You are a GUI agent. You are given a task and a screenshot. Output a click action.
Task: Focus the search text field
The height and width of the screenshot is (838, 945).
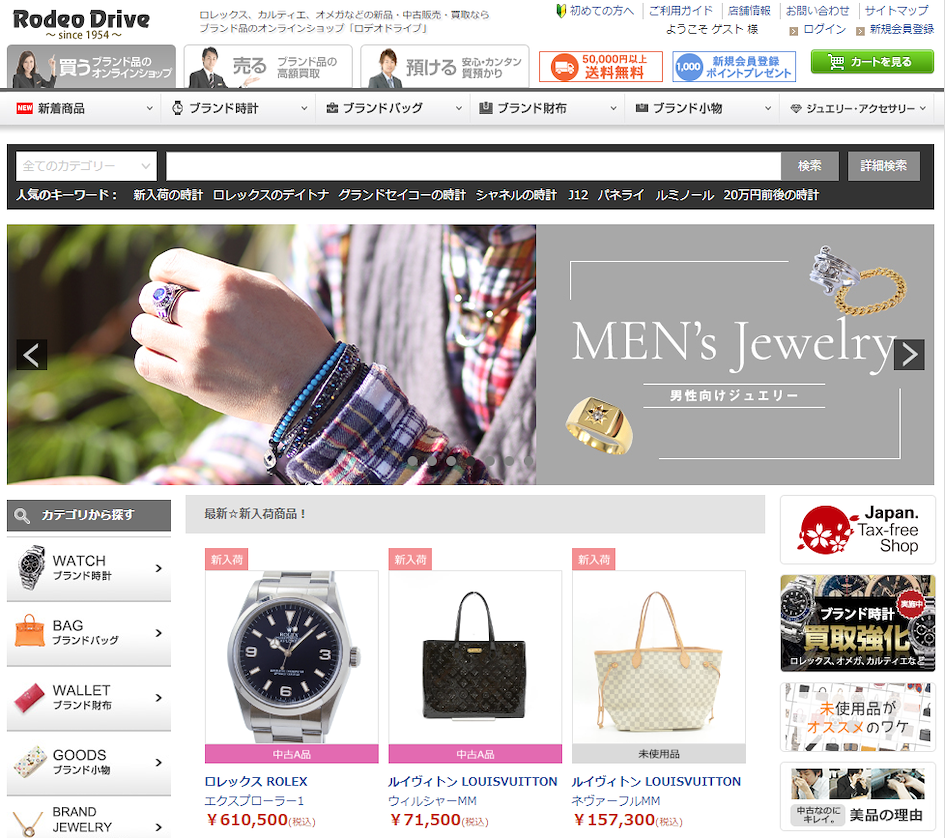(x=474, y=166)
